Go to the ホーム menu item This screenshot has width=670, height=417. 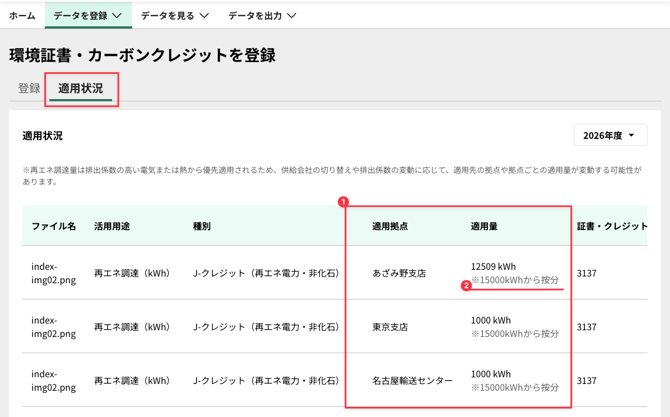(22, 16)
